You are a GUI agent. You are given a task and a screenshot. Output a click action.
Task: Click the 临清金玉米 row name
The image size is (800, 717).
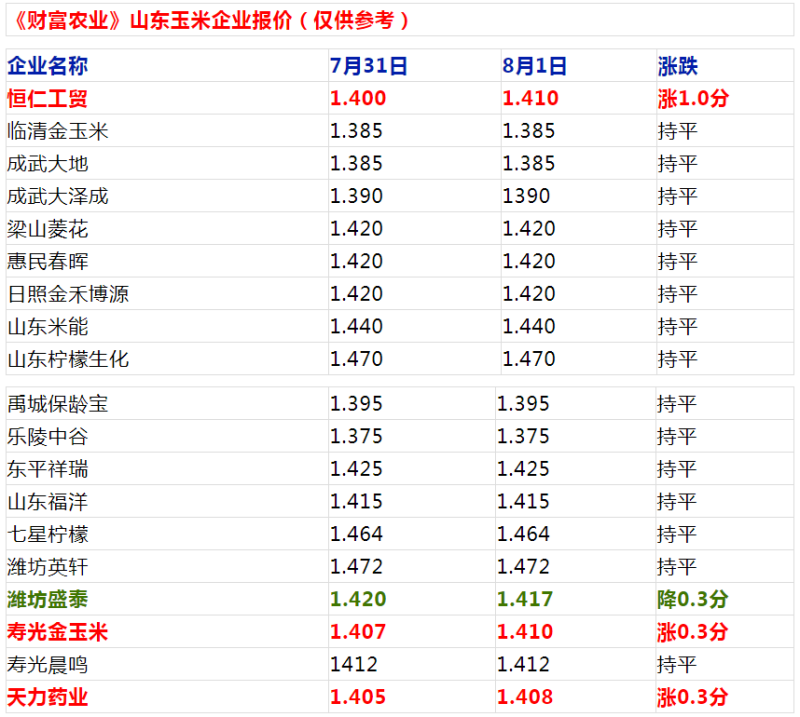[x=57, y=131]
